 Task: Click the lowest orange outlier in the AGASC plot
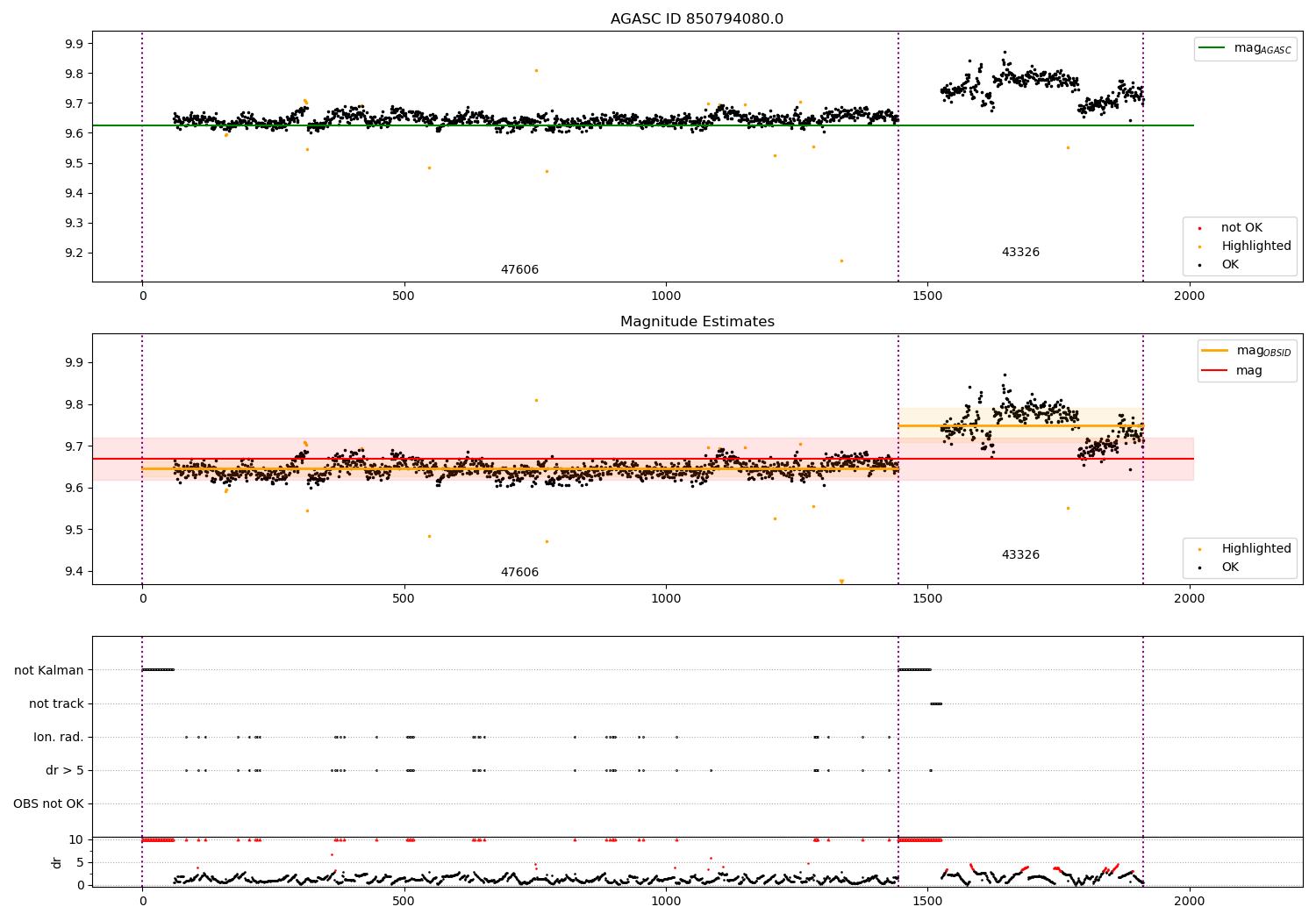click(x=841, y=261)
